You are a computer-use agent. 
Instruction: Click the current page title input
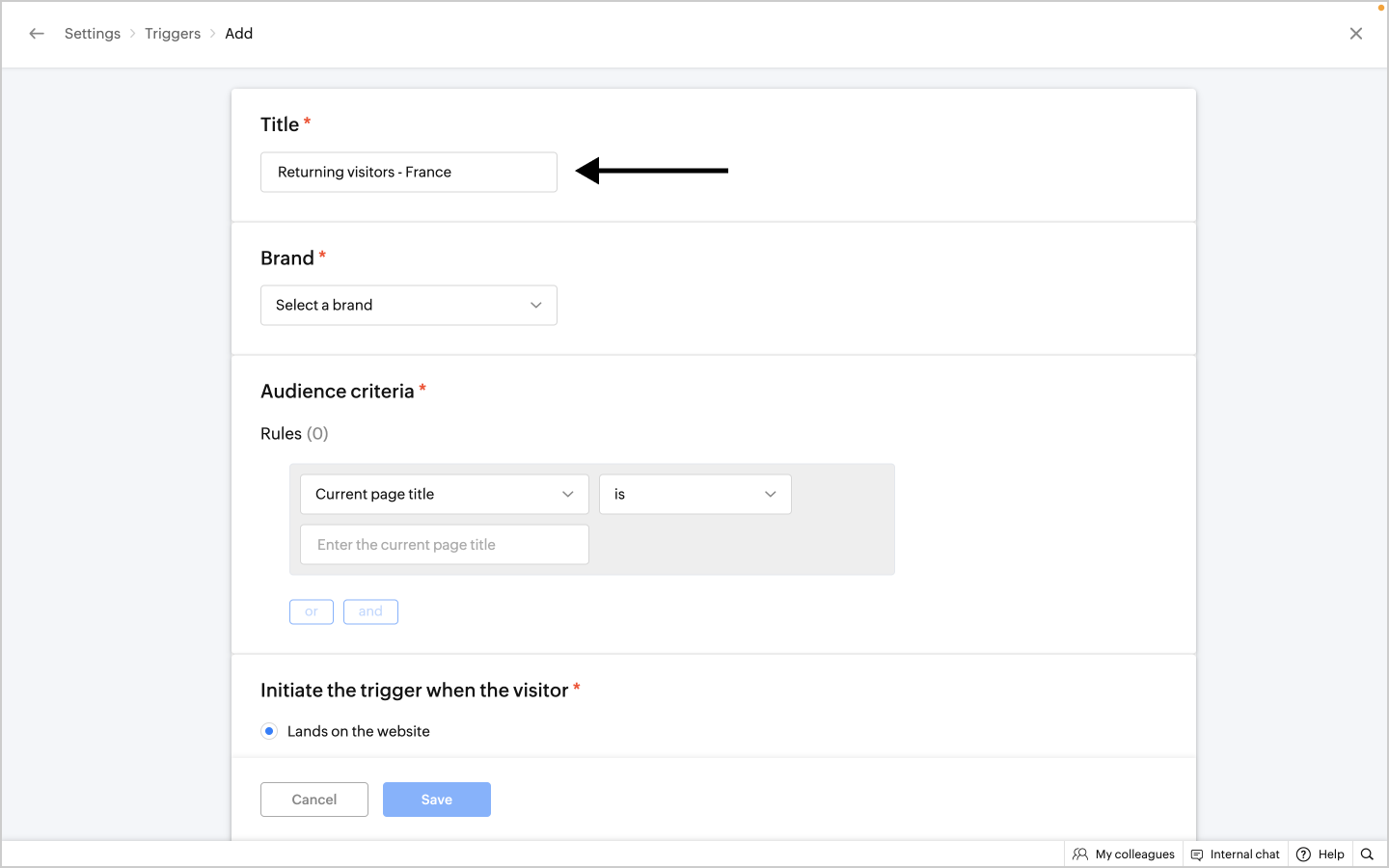[x=444, y=545]
